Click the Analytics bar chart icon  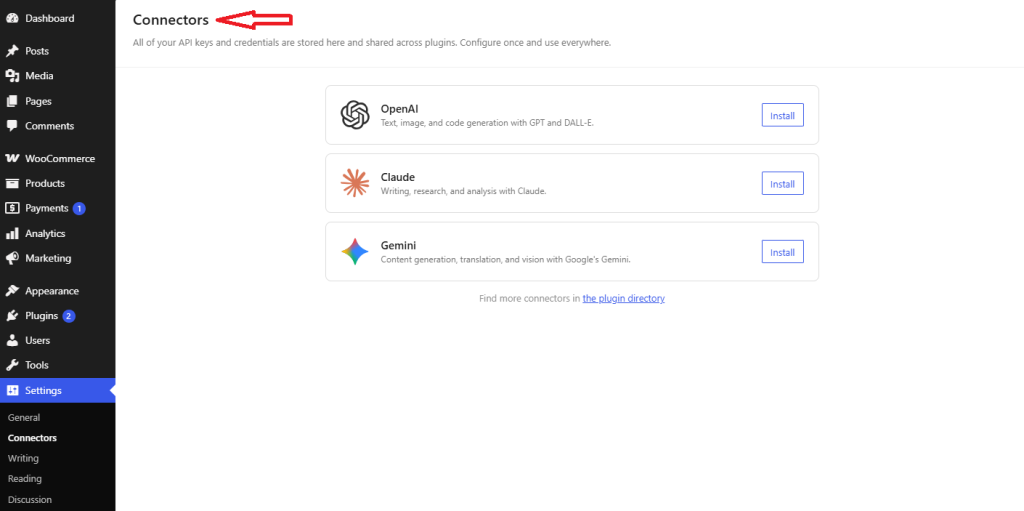12,234
